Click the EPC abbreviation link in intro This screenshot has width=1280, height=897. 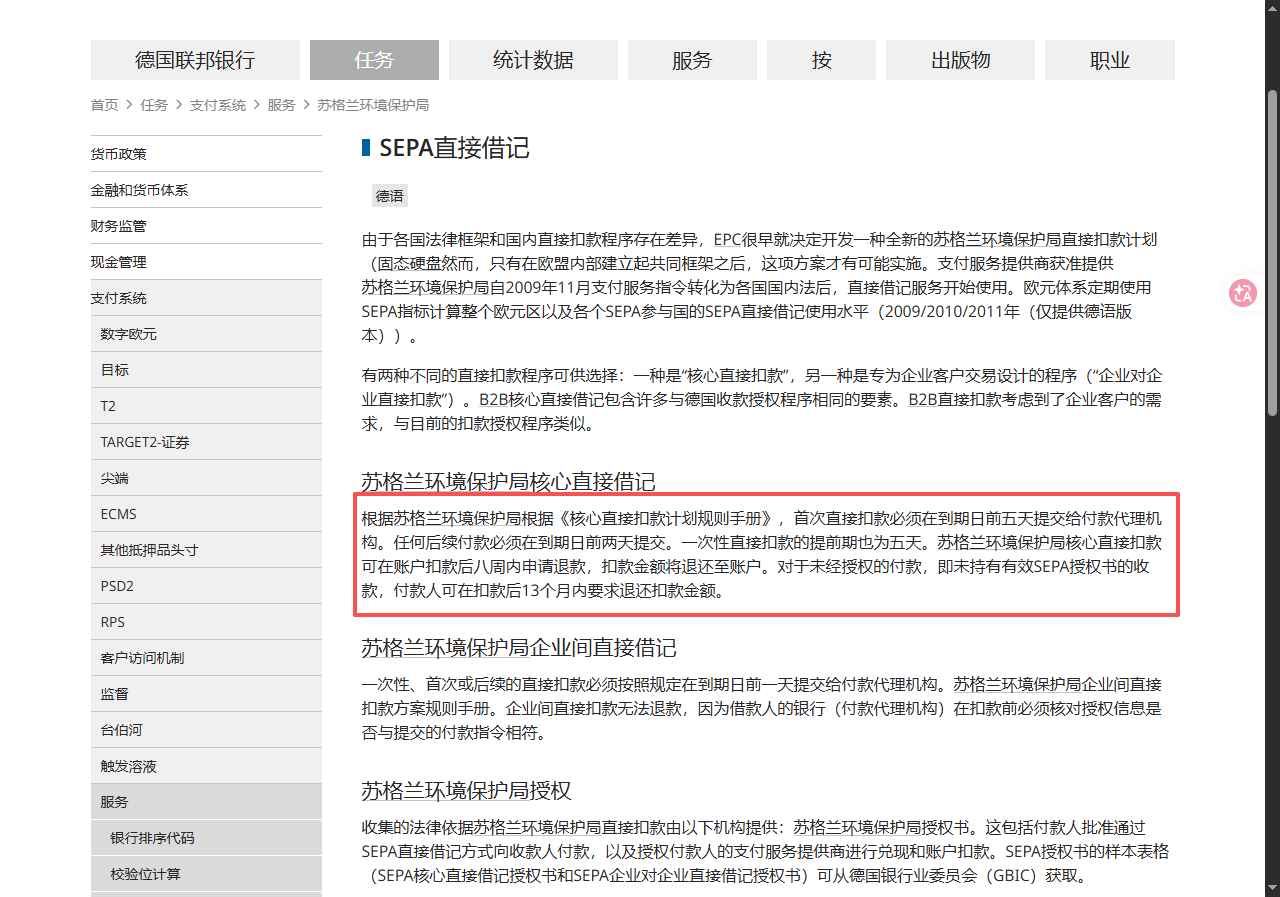pos(727,240)
